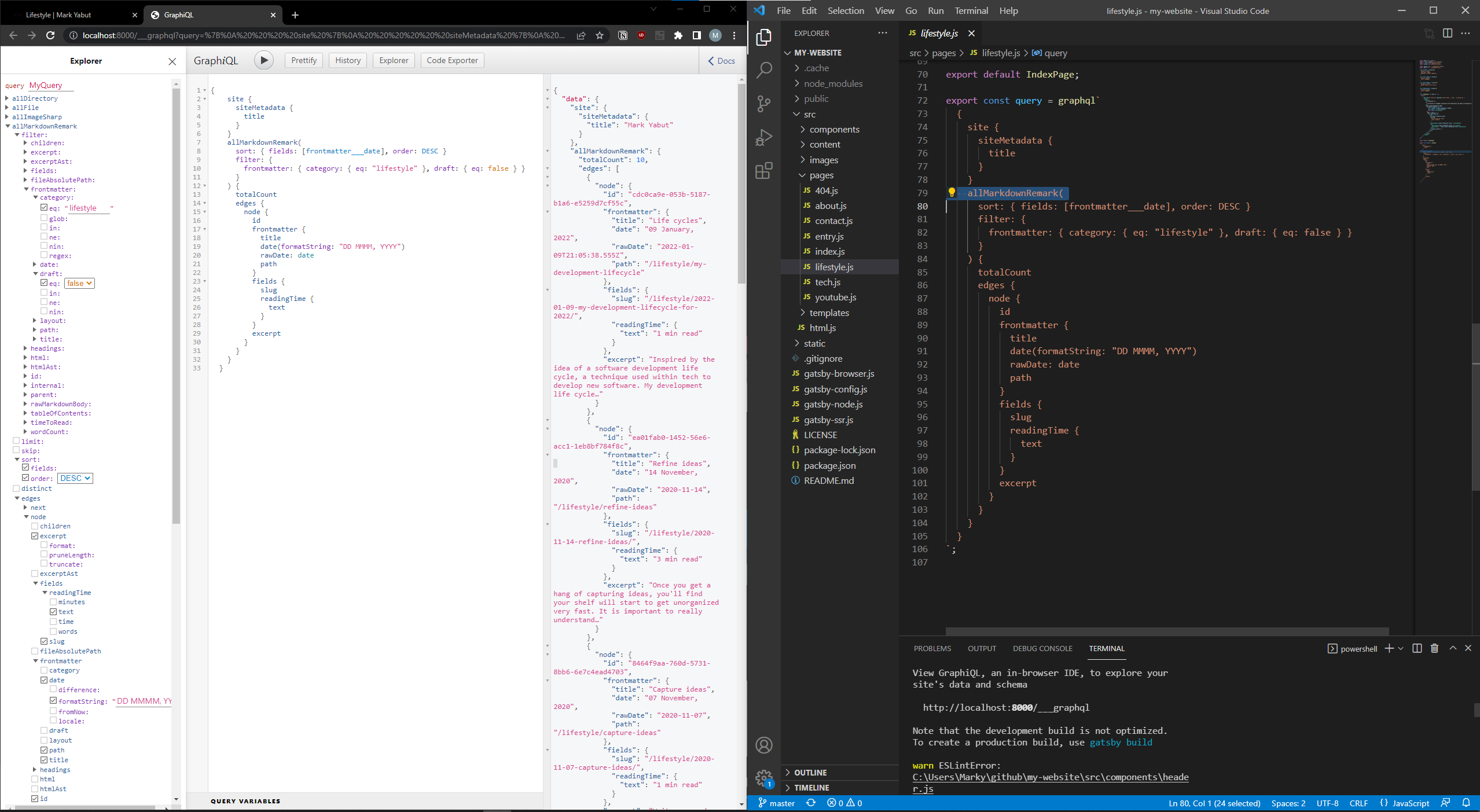Check the category glob checkbox
This screenshot has height=812, width=1480.
coord(44,218)
